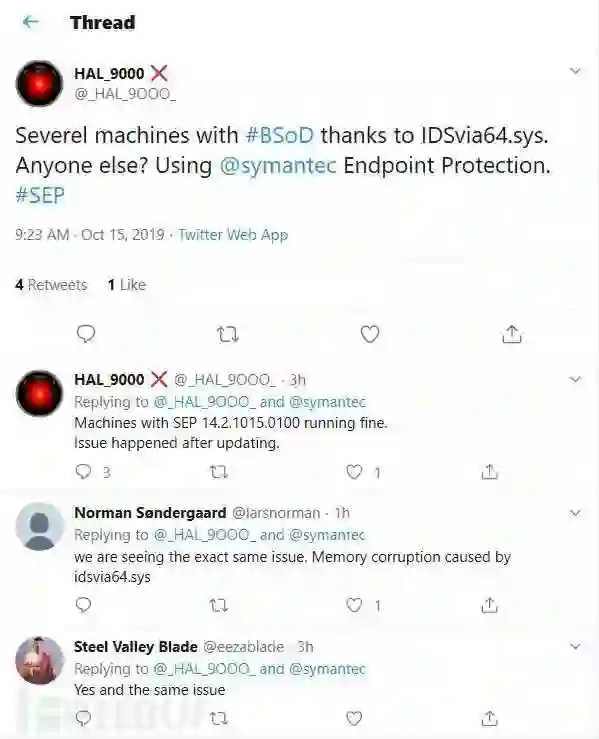Open Steel Valley Blade's profile picture
The width and height of the screenshot is (599, 739).
39,661
